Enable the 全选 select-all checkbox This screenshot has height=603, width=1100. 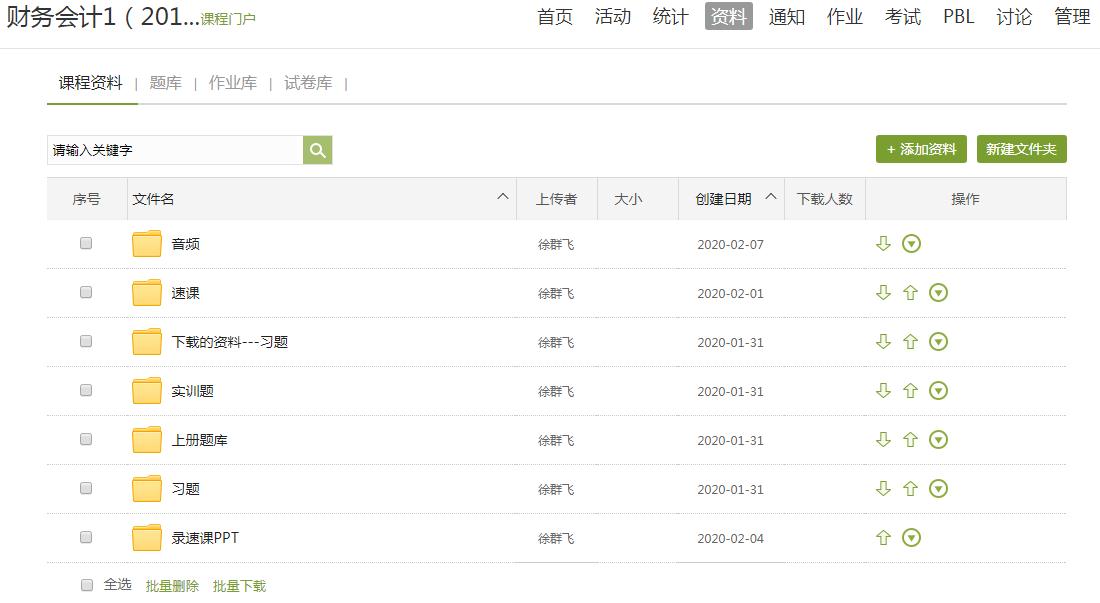pos(87,585)
